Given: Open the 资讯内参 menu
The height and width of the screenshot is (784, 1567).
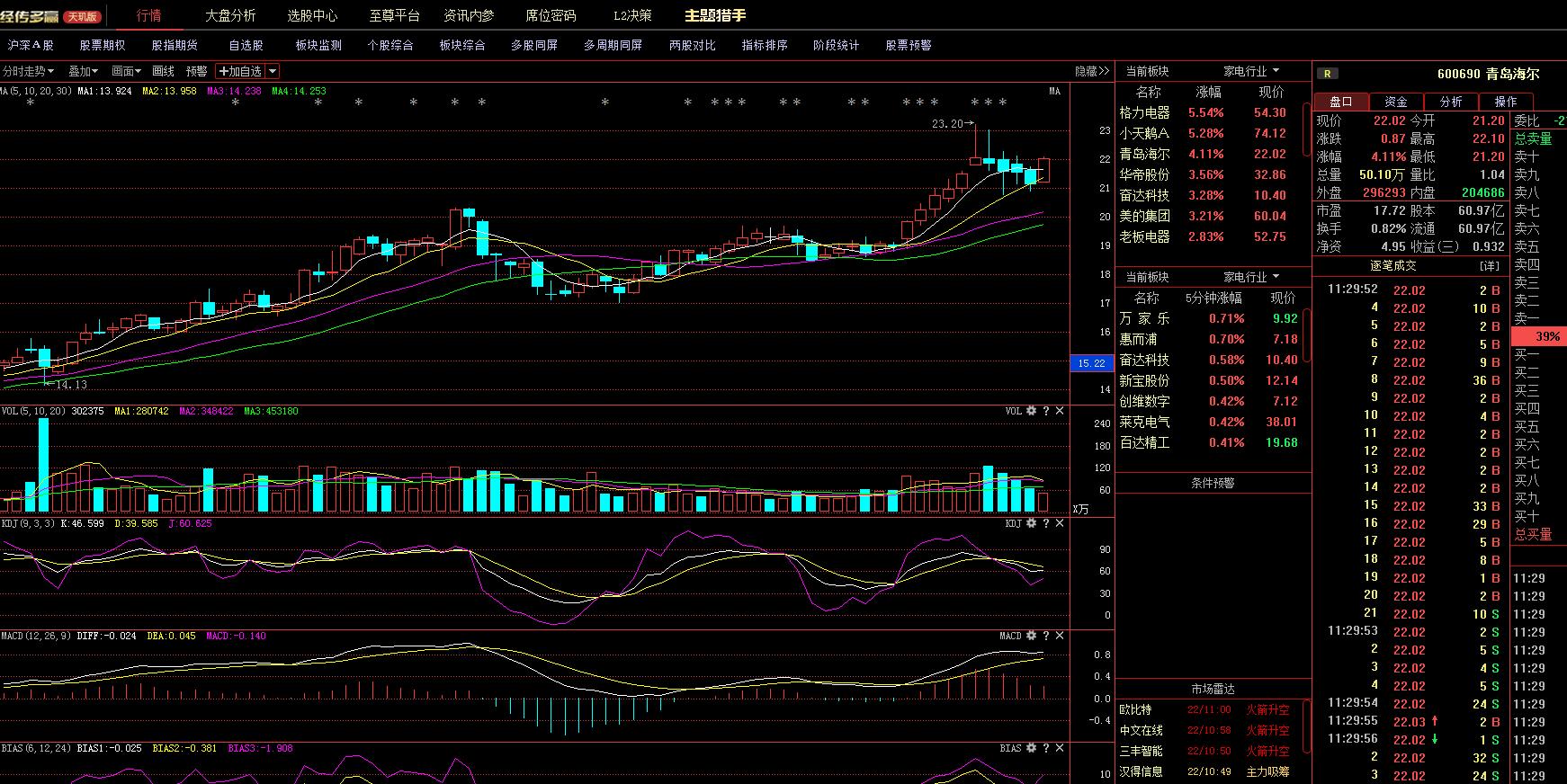Looking at the screenshot, I should click(469, 15).
